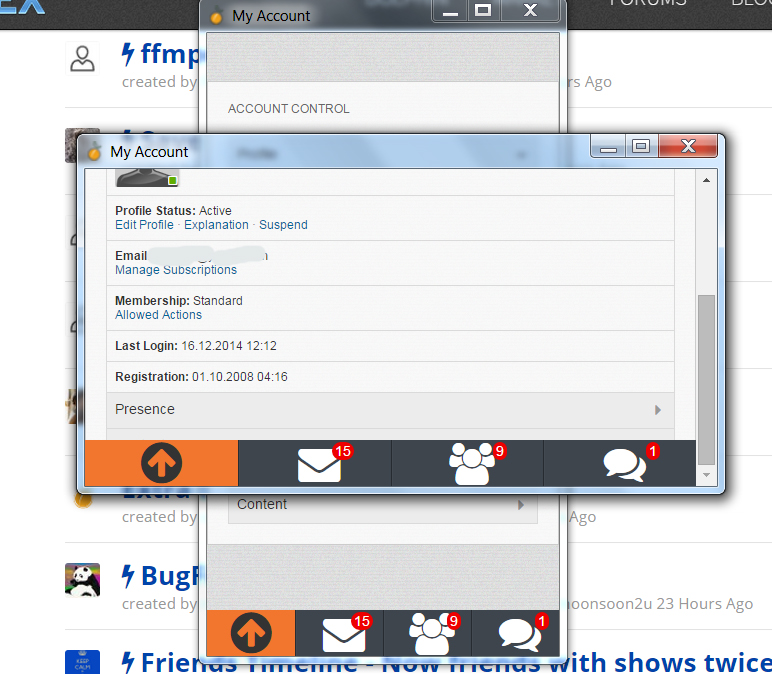Click the Membership: Standard text
This screenshot has height=674, width=772.
coord(179,301)
